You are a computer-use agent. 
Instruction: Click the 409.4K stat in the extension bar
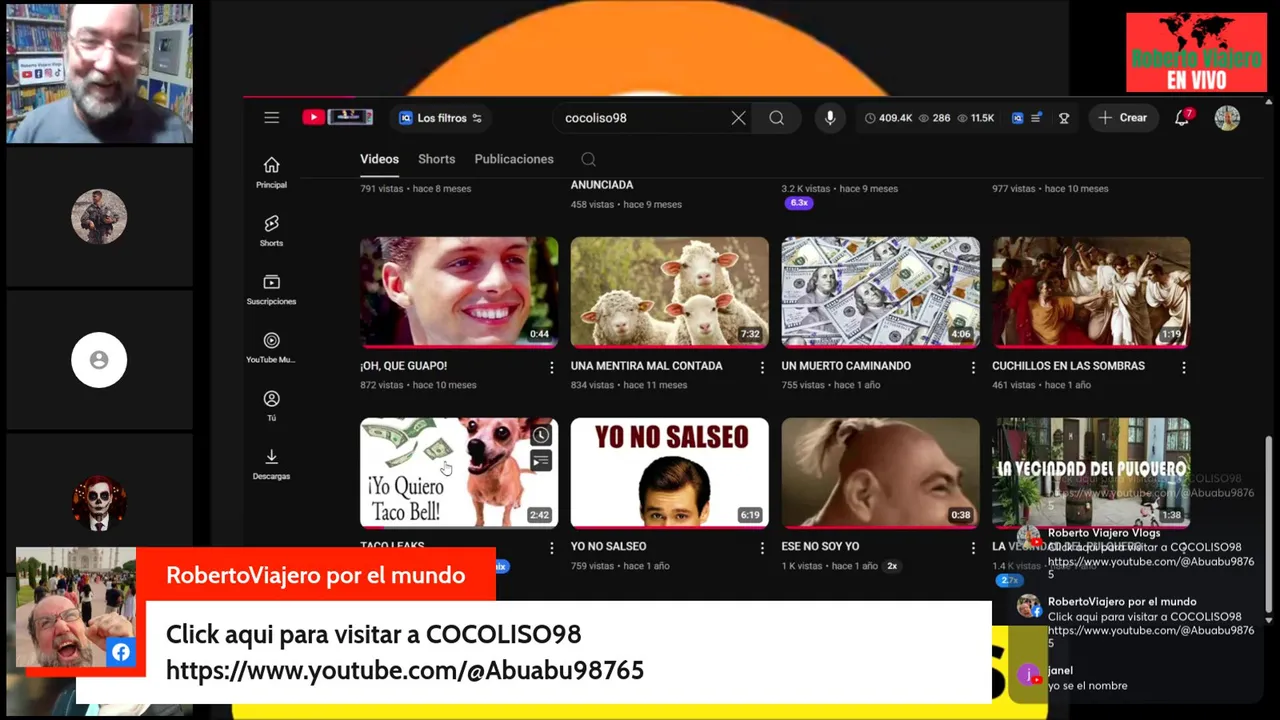[x=888, y=118]
